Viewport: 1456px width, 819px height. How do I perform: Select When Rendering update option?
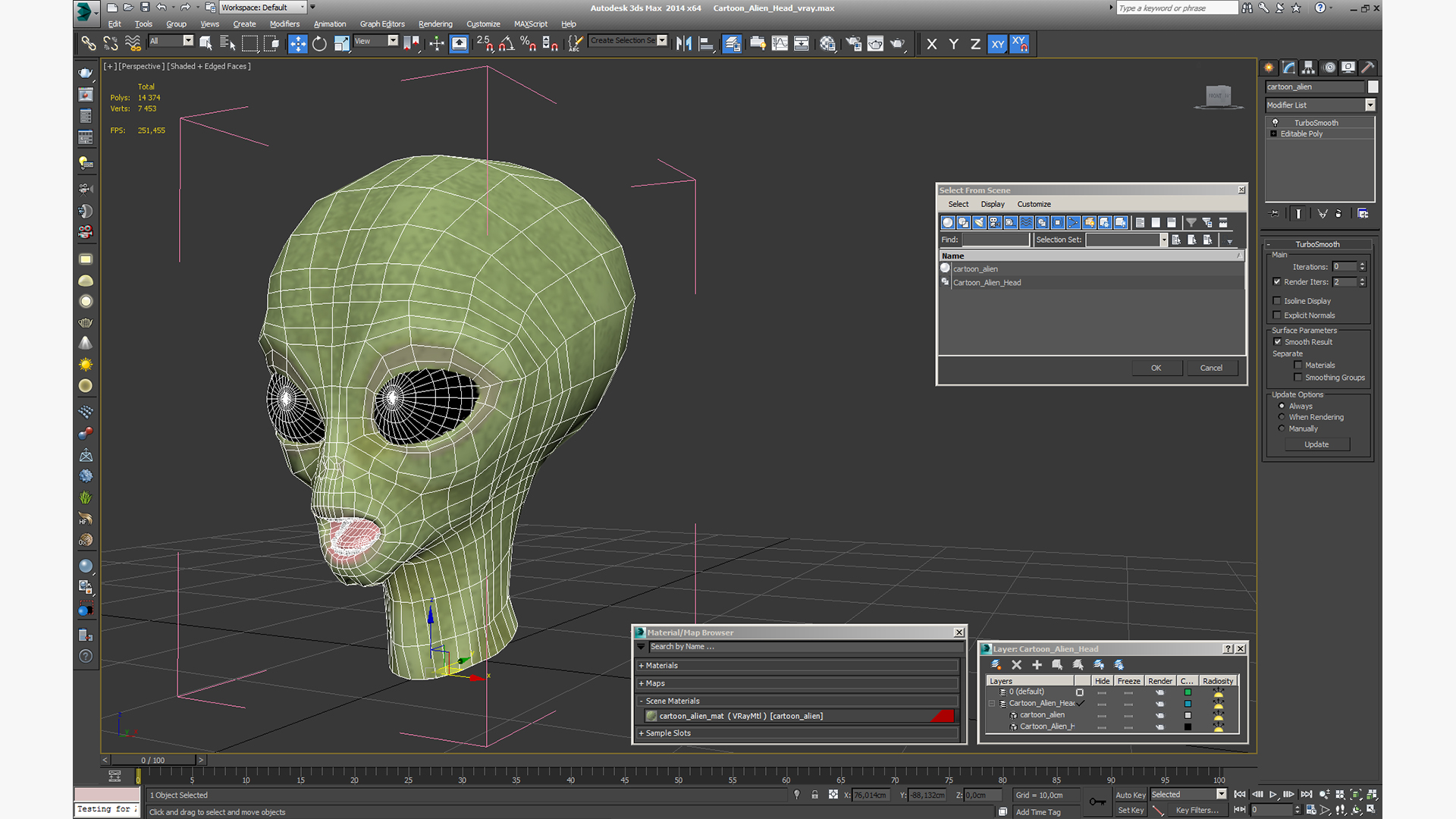tap(1282, 417)
